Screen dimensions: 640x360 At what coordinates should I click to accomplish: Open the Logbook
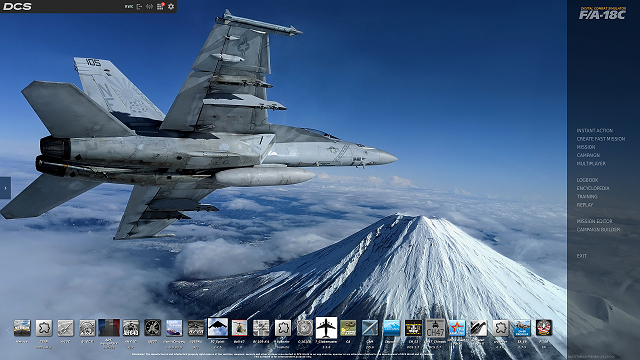click(587, 180)
